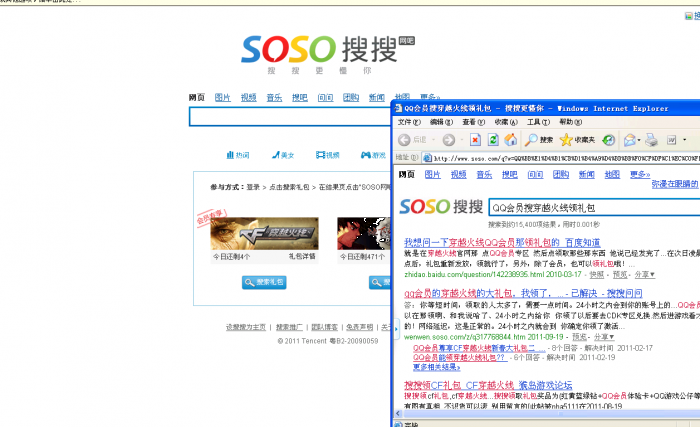Expand the Forward button history dropdown arrow
The image size is (700, 427).
(x=461, y=140)
